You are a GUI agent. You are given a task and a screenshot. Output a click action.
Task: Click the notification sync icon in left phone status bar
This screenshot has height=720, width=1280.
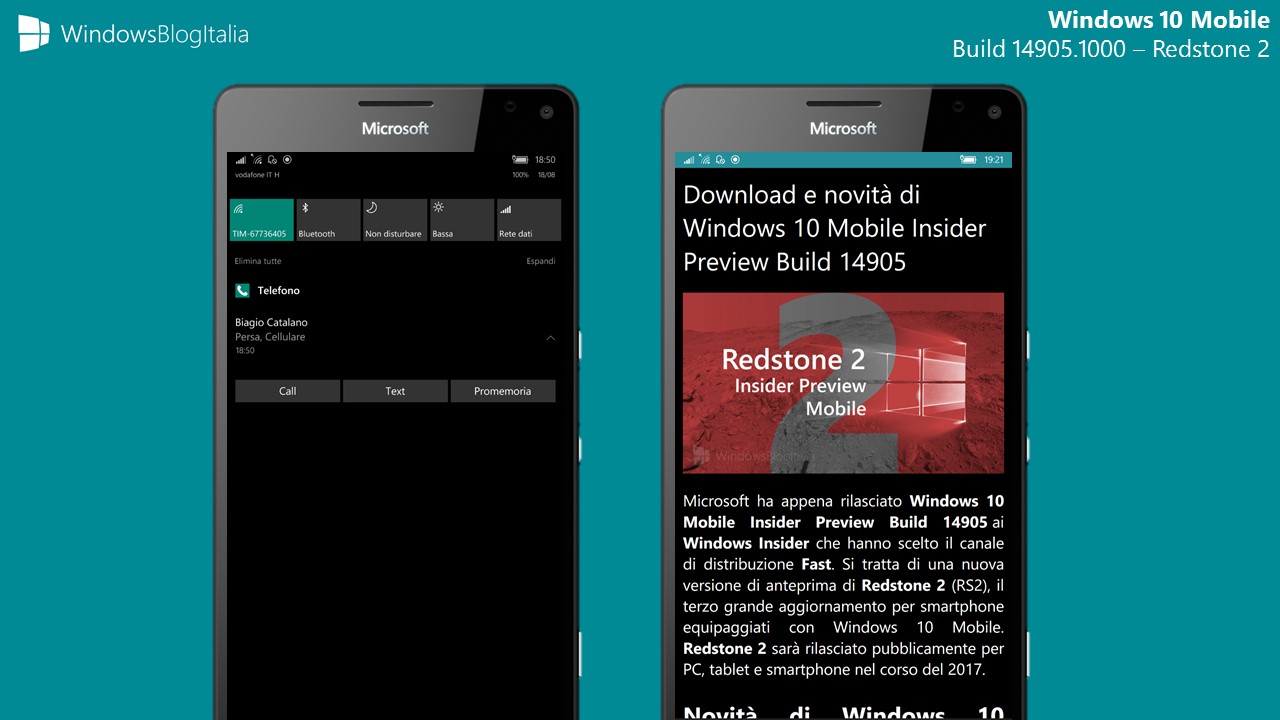[272, 159]
